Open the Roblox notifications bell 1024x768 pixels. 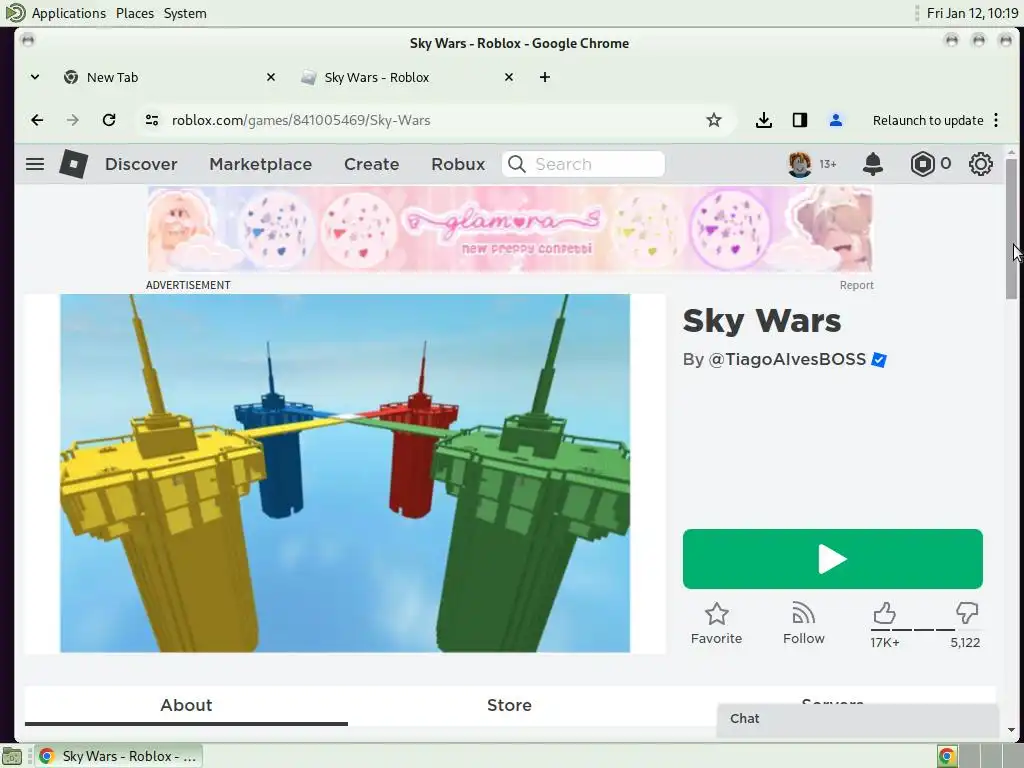[872, 164]
